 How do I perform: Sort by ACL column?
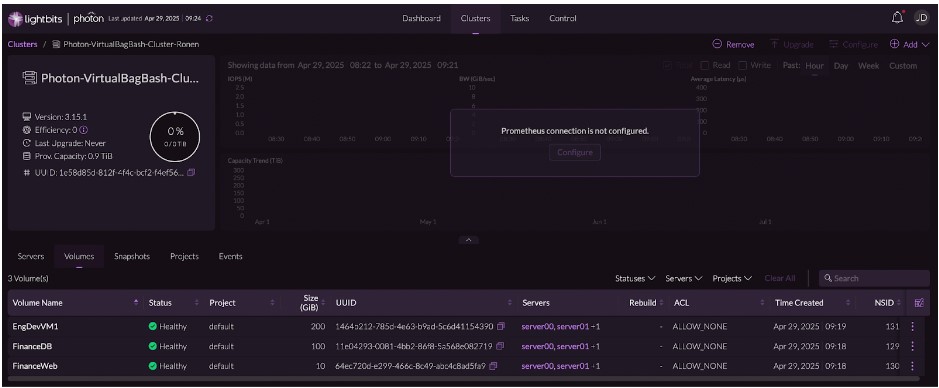tap(763, 303)
